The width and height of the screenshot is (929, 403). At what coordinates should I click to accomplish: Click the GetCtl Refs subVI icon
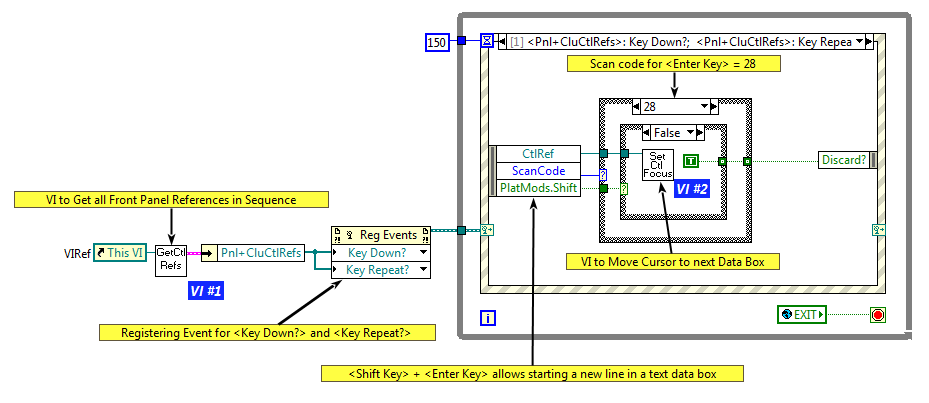170,261
